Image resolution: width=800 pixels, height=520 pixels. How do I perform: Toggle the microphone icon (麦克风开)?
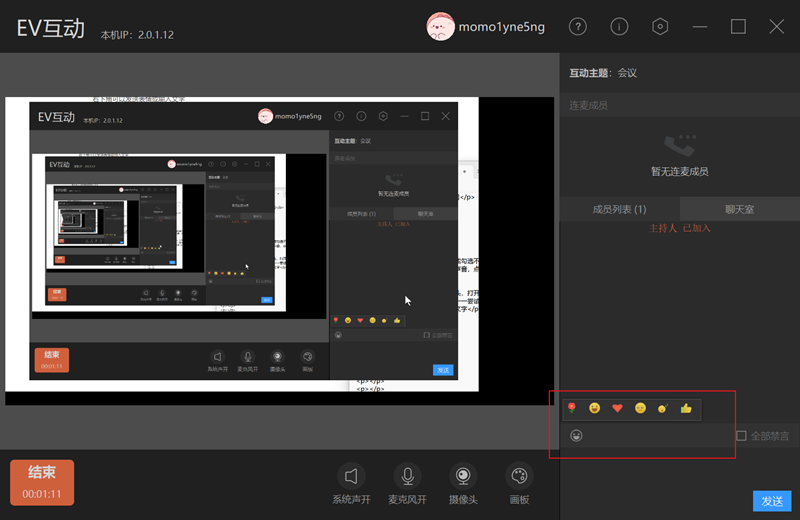pyautogui.click(x=407, y=476)
